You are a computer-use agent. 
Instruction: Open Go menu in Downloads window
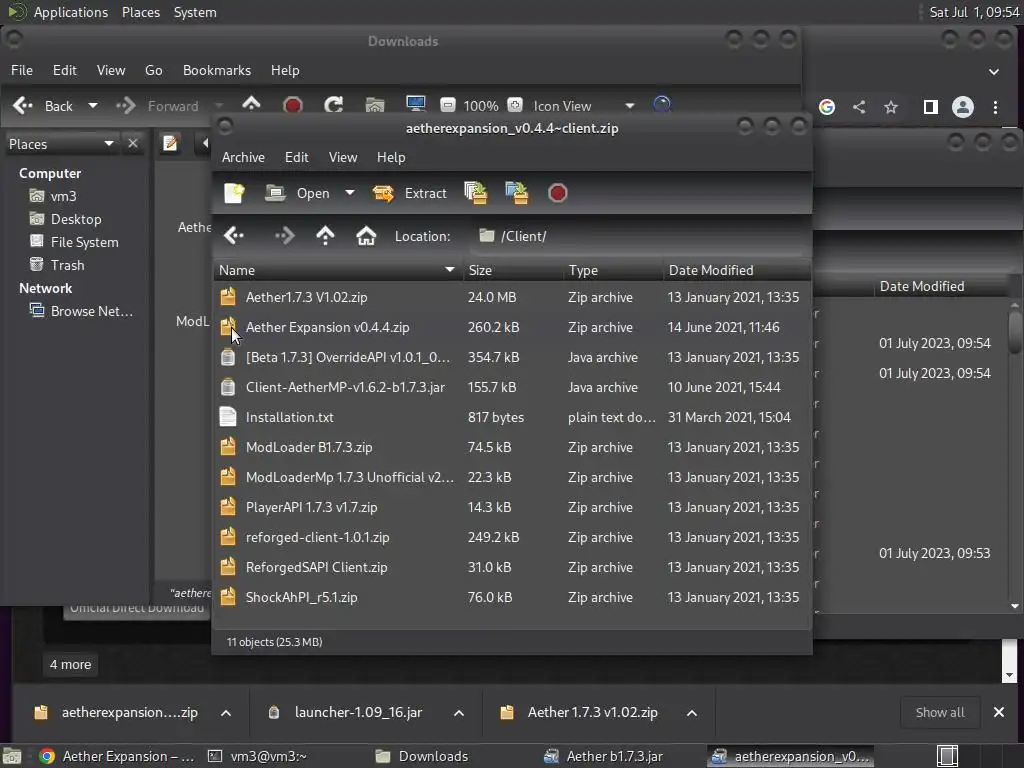coord(153,70)
